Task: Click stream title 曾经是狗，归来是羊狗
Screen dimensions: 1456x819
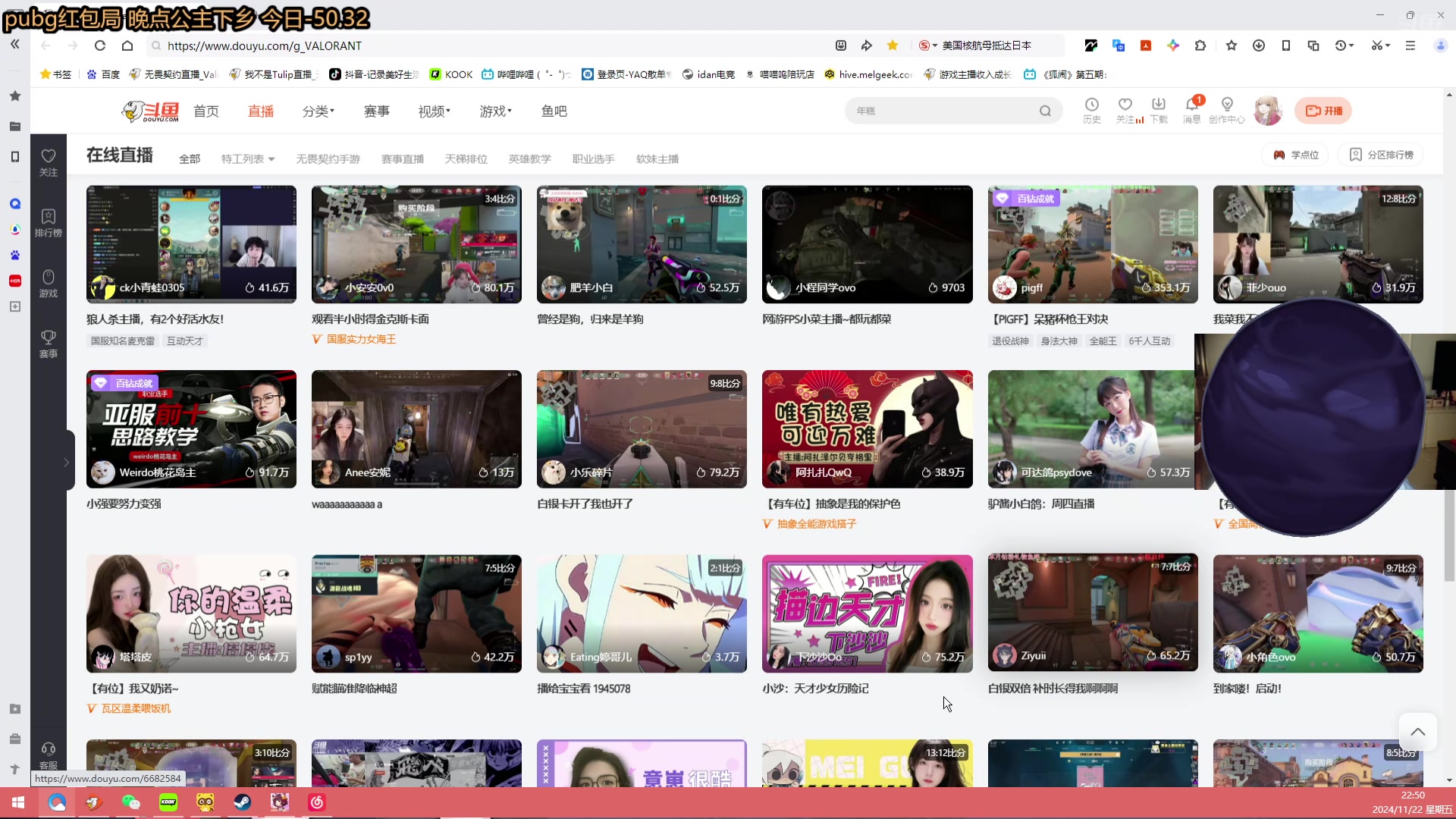Action: pos(590,319)
